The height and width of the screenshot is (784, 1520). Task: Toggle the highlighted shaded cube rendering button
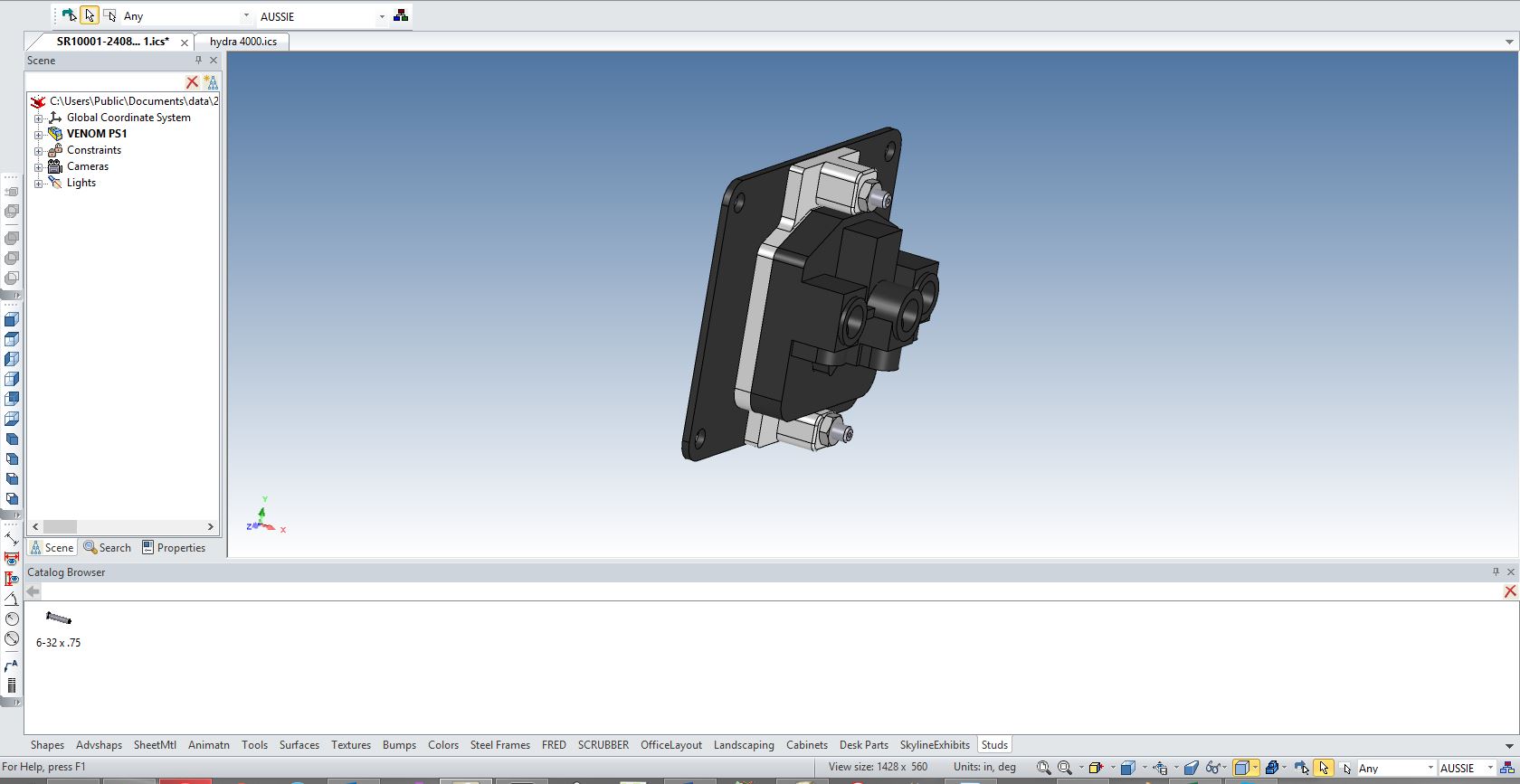pyautogui.click(x=1242, y=768)
